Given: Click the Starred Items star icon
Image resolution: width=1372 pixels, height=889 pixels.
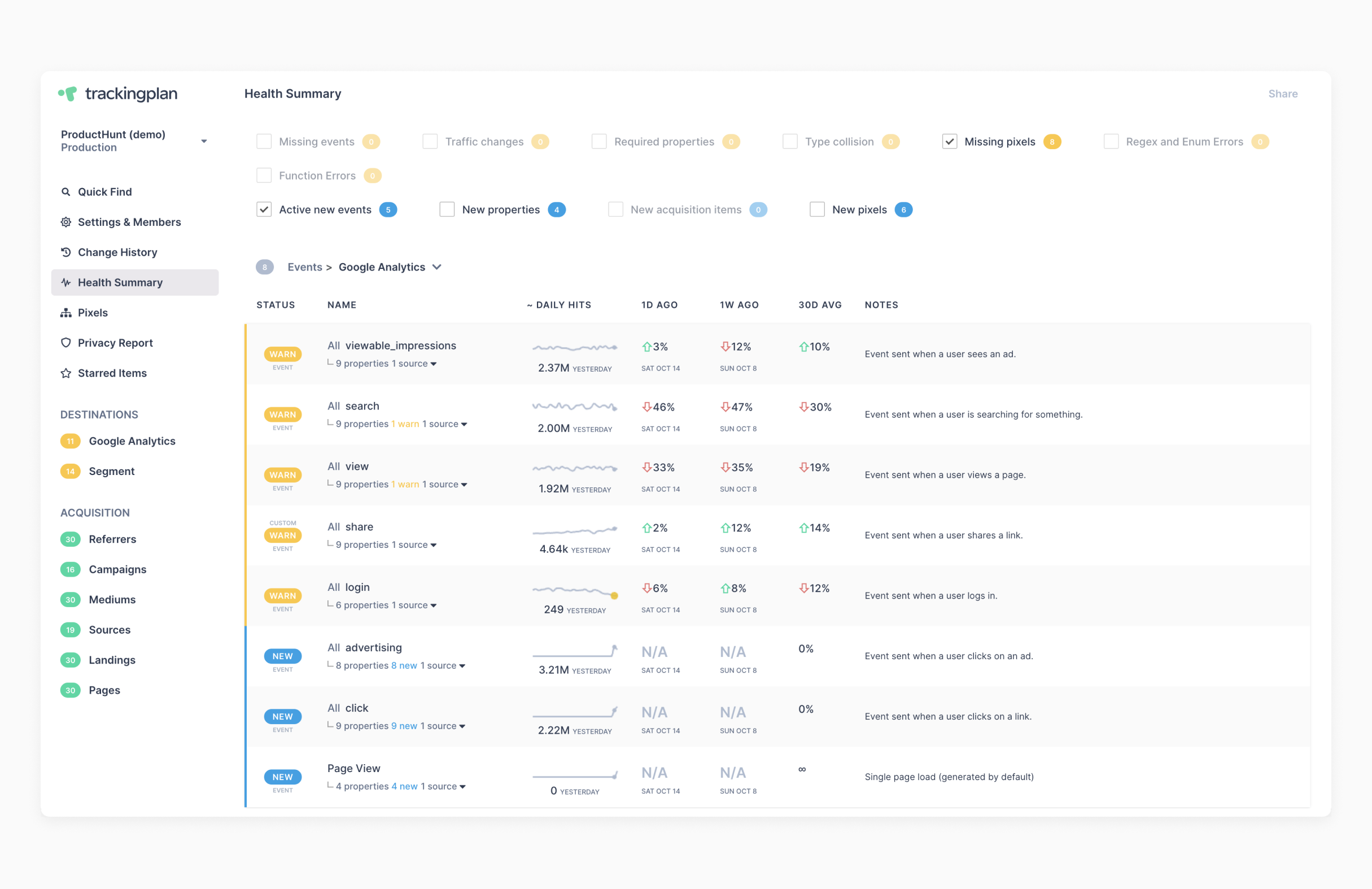Looking at the screenshot, I should tap(65, 373).
